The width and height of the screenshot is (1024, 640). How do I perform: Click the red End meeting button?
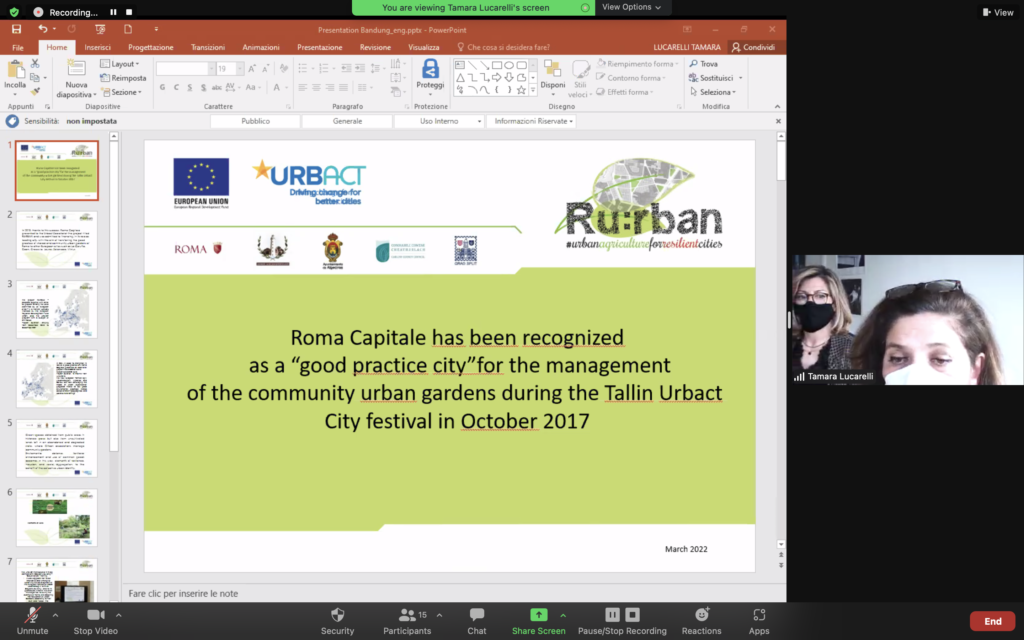click(992, 621)
